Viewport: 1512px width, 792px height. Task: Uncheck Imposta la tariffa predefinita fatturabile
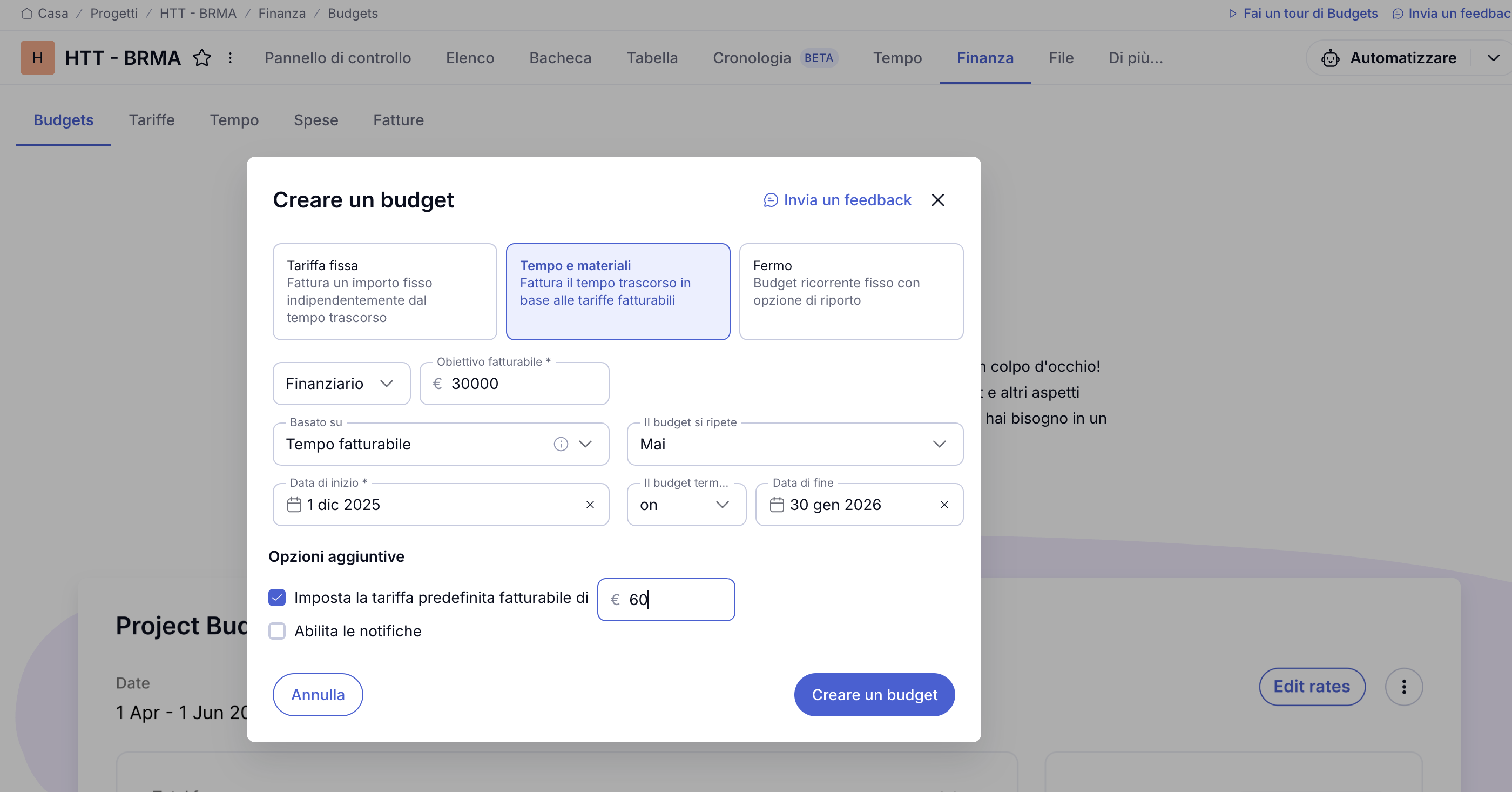pos(277,597)
